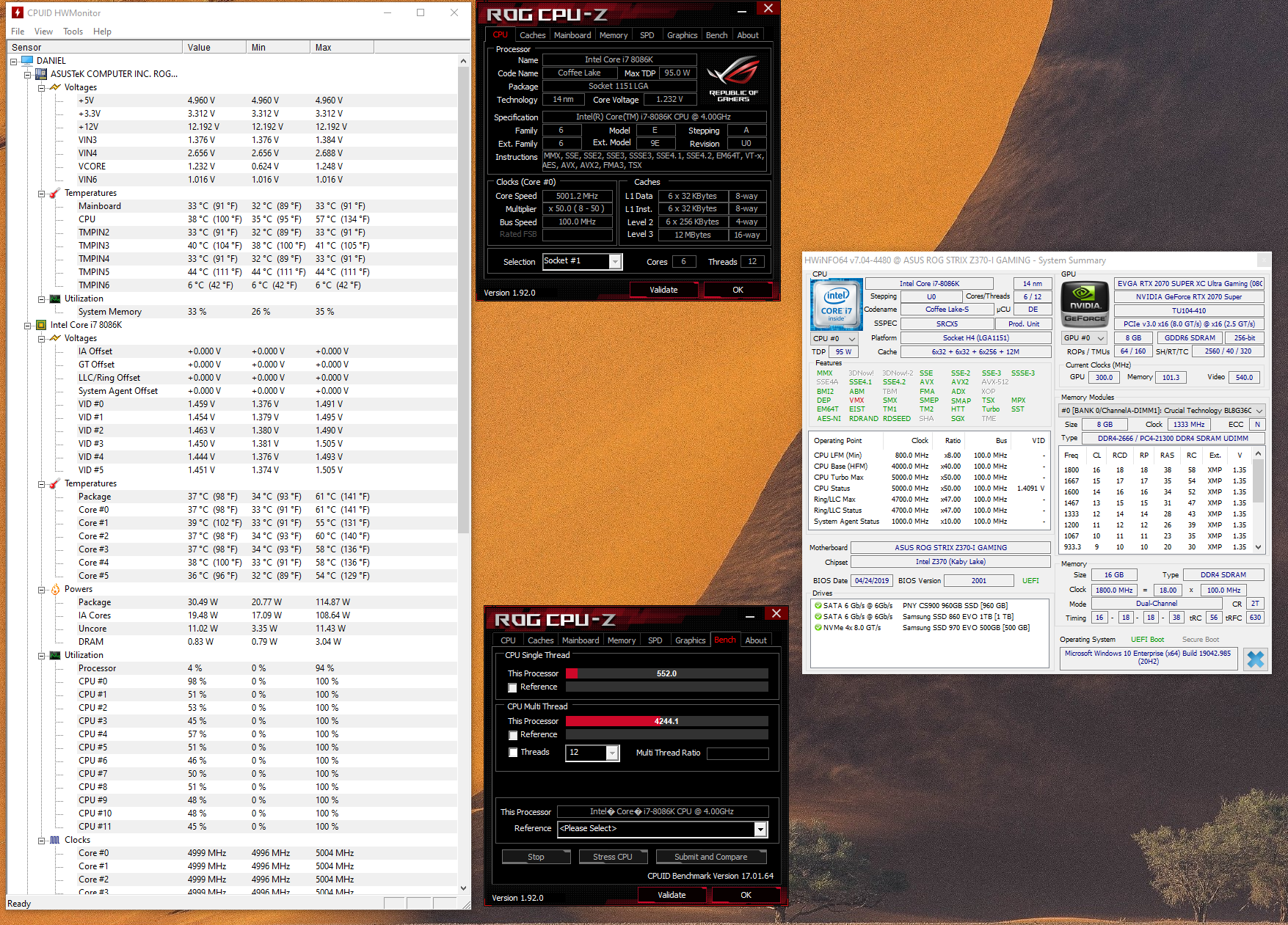Click the Max column header
The width and height of the screenshot is (1288, 925).
pyautogui.click(x=342, y=48)
